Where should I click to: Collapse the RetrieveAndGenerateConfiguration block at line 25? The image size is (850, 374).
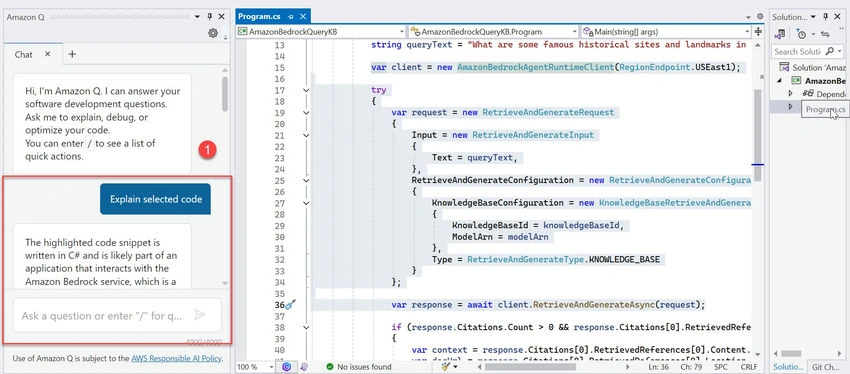point(306,180)
